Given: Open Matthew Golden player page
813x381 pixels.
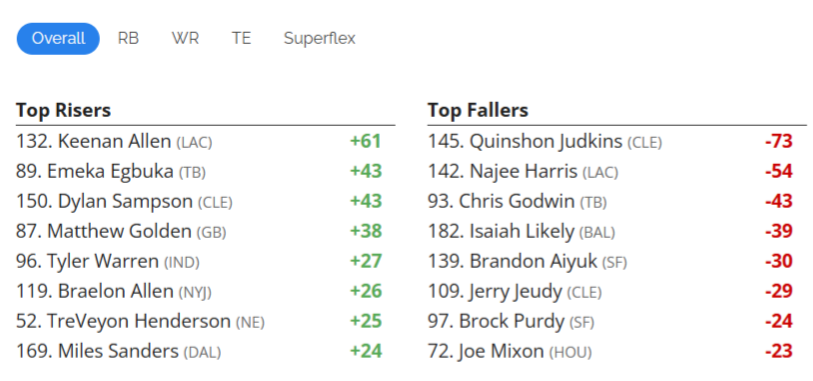Looking at the screenshot, I should 119,231.
